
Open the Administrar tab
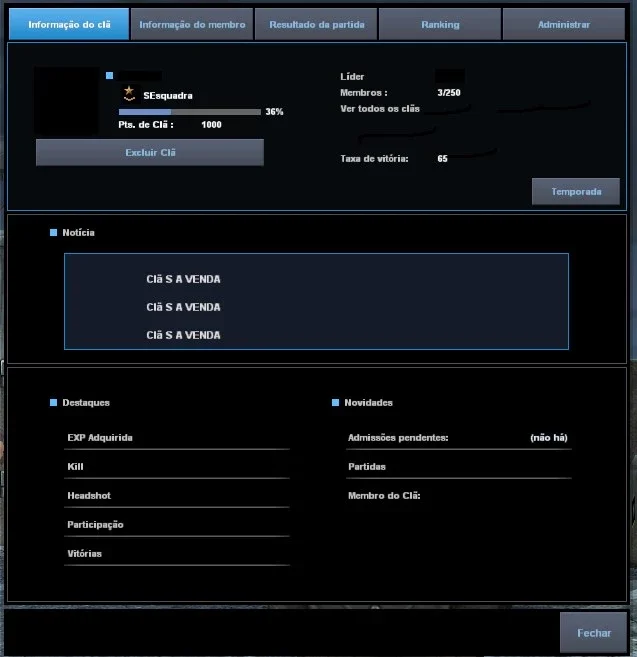click(564, 24)
